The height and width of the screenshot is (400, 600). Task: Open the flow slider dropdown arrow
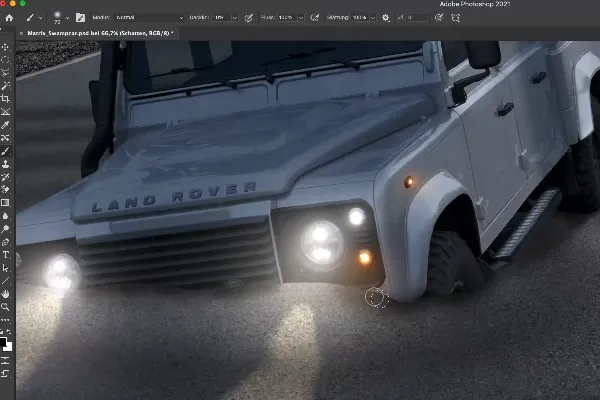pyautogui.click(x=301, y=18)
